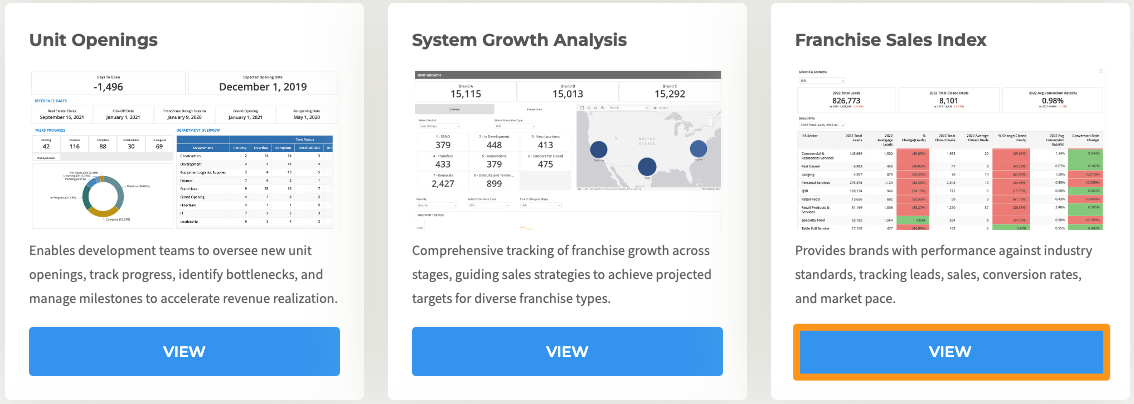Screen dimensions: 1134x404
Task: Click the Brand A 15,115 value tile
Action: [464, 92]
